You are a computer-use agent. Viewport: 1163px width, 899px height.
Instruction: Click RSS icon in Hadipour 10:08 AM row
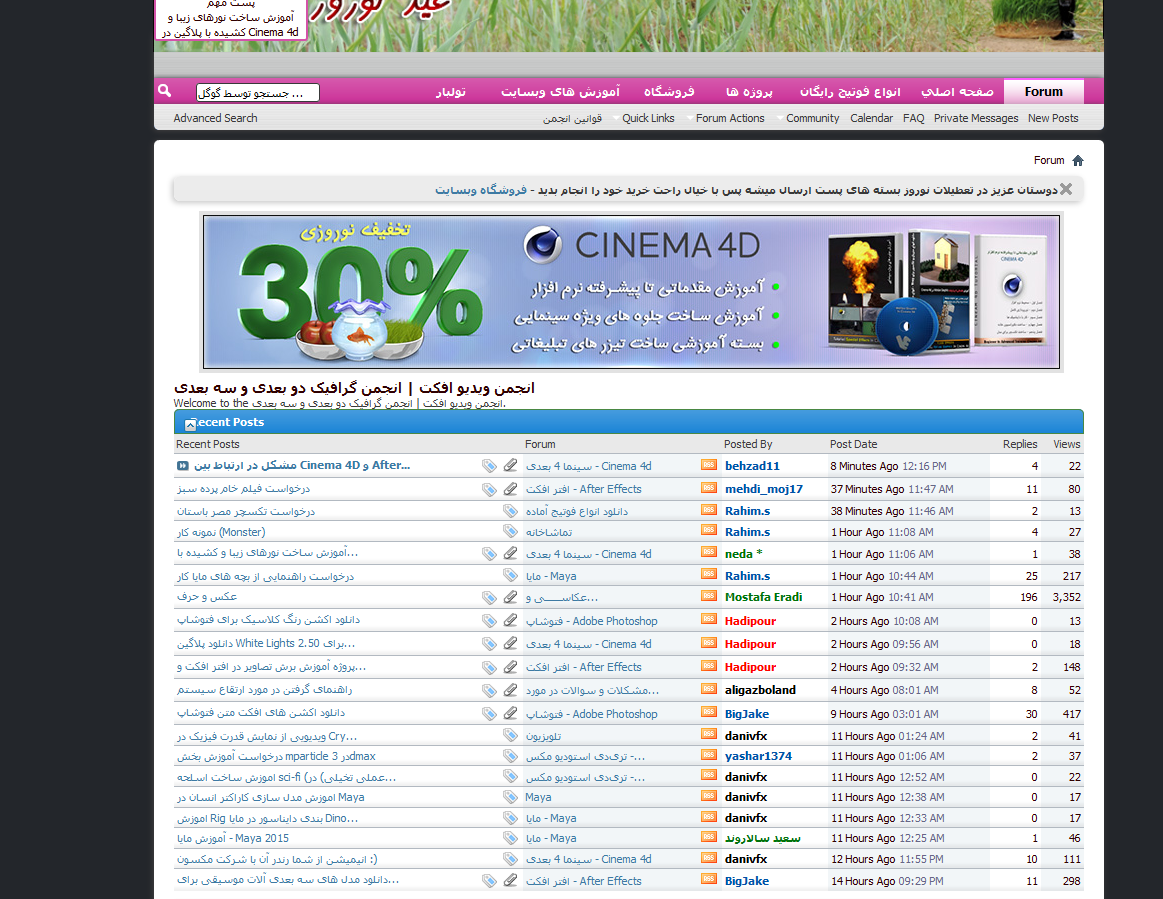(708, 619)
